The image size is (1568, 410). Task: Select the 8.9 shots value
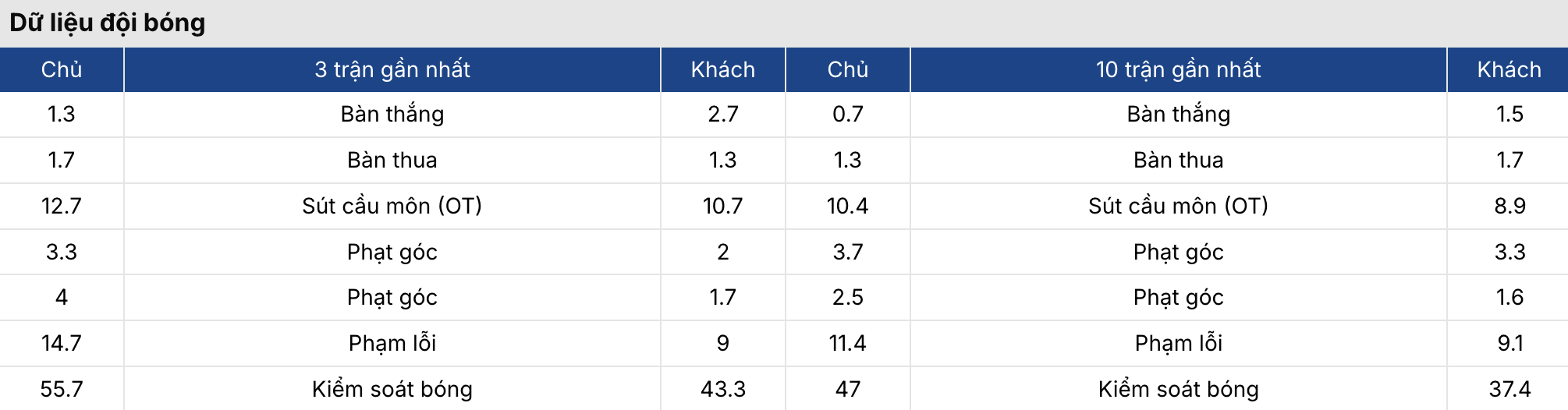coord(1509,206)
